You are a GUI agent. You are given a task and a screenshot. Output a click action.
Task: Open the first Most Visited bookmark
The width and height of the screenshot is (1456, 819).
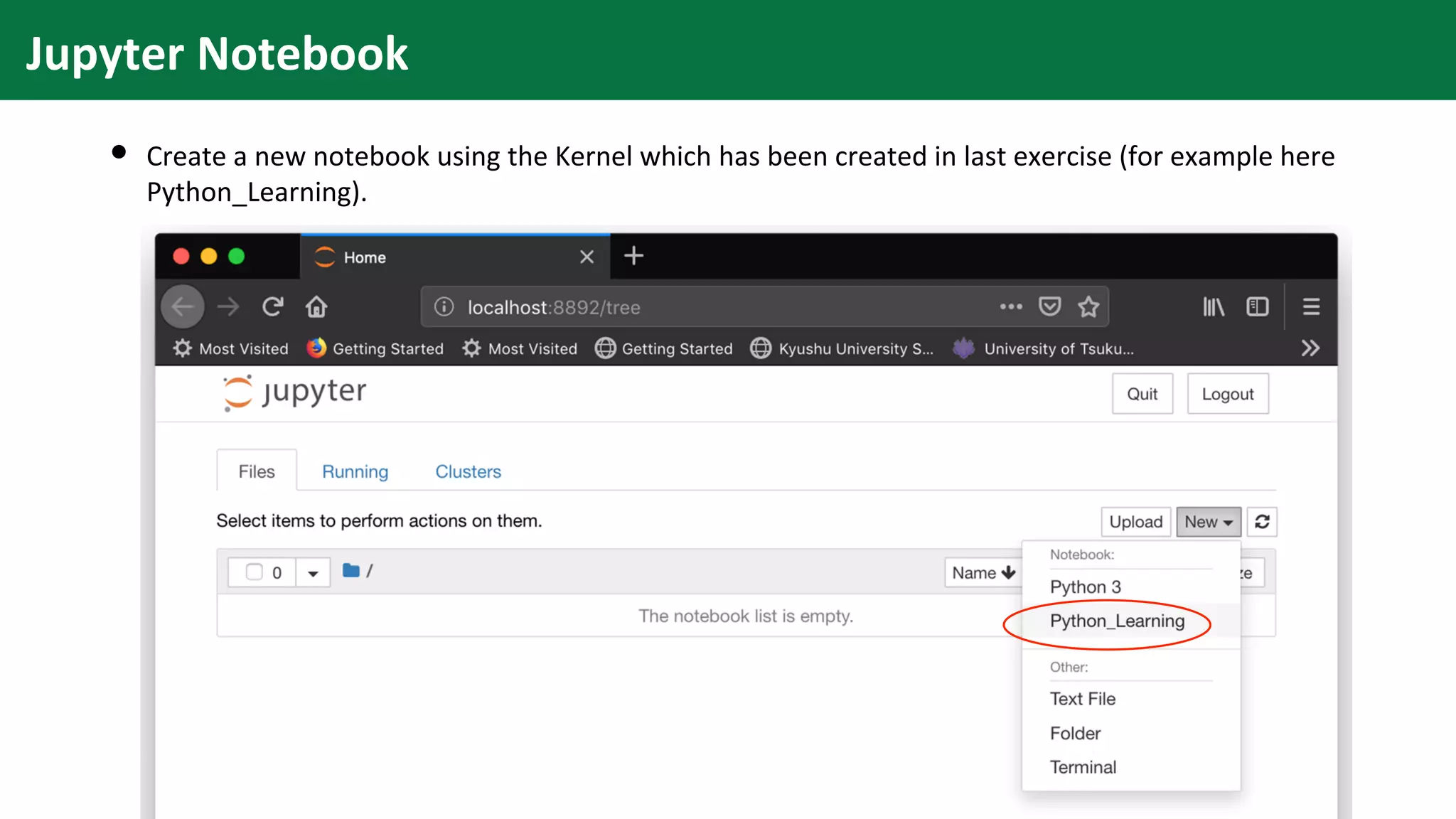[231, 348]
